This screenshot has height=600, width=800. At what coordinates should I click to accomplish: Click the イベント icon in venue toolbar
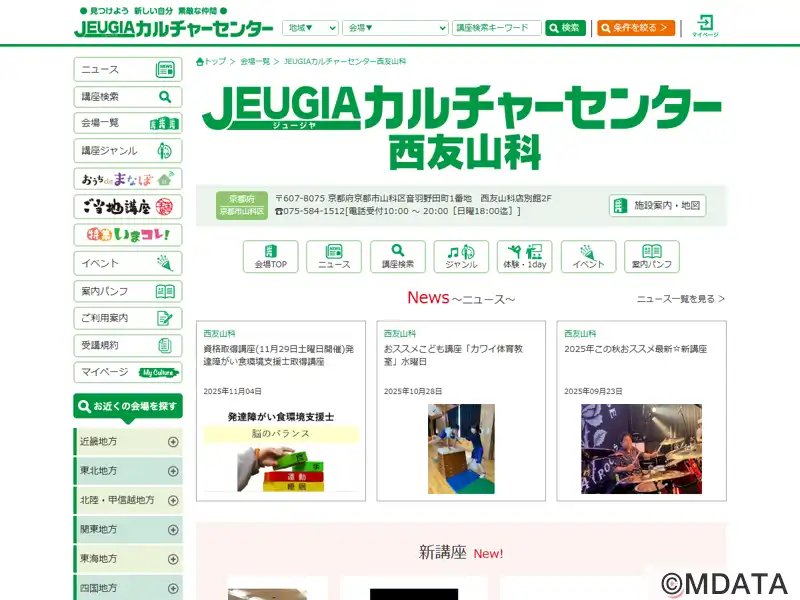(x=588, y=257)
